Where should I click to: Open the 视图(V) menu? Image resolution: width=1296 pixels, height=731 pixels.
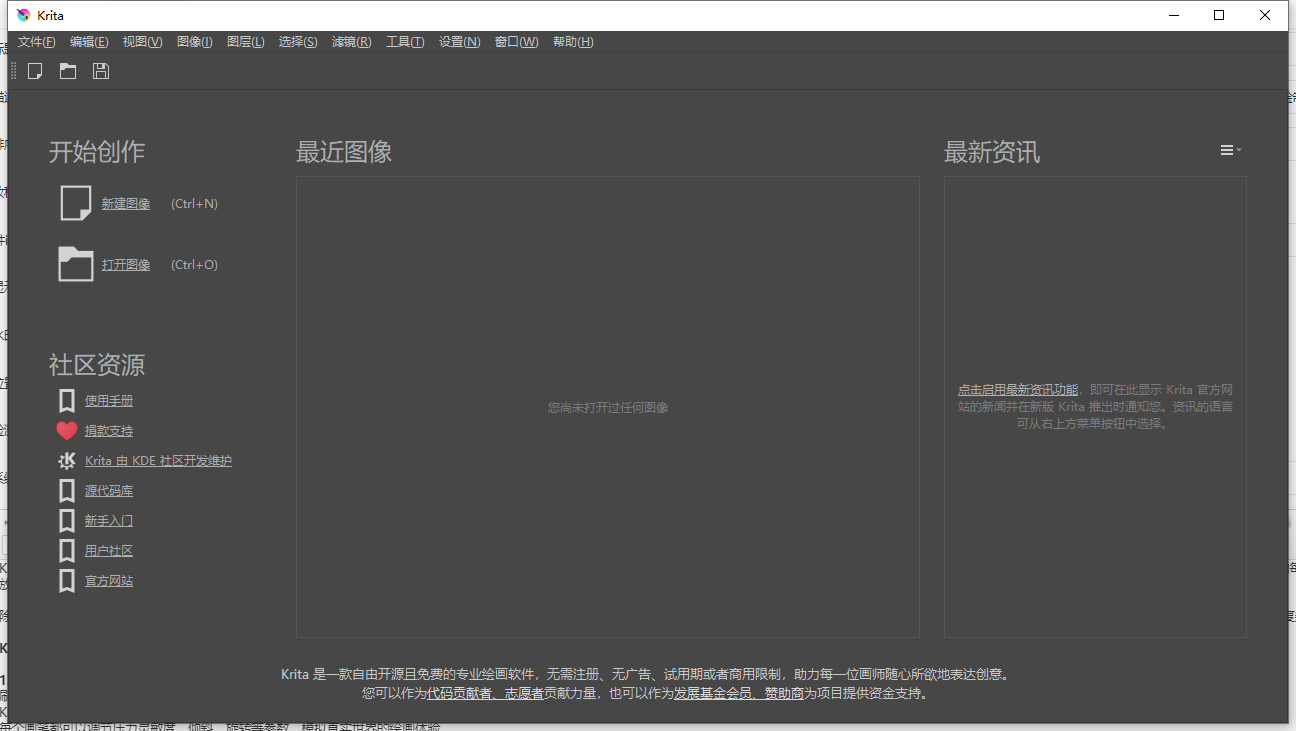tap(142, 42)
